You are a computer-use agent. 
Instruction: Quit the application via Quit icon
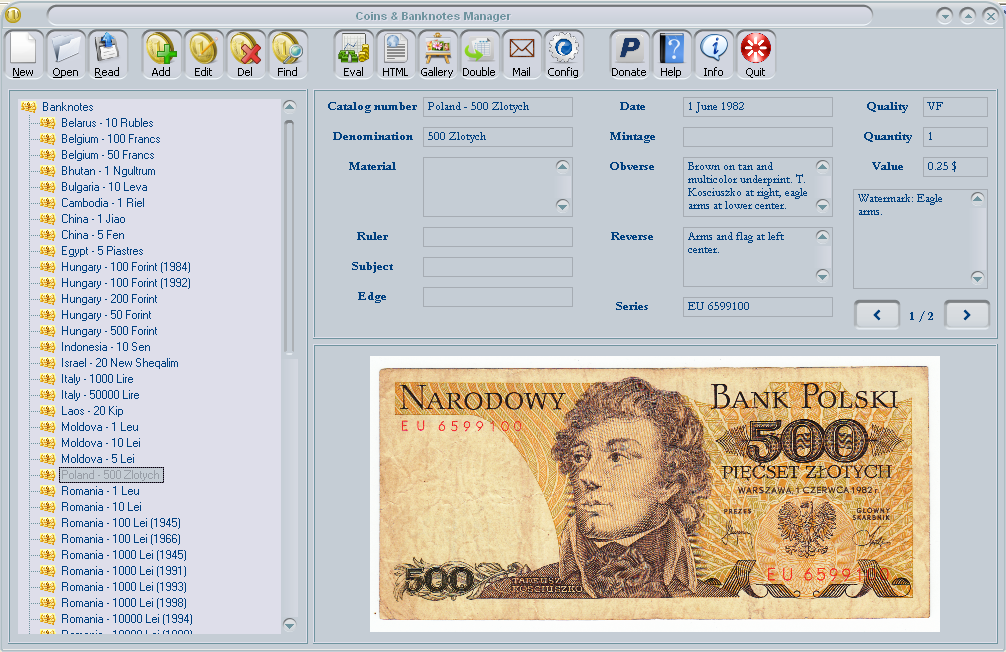[x=755, y=55]
